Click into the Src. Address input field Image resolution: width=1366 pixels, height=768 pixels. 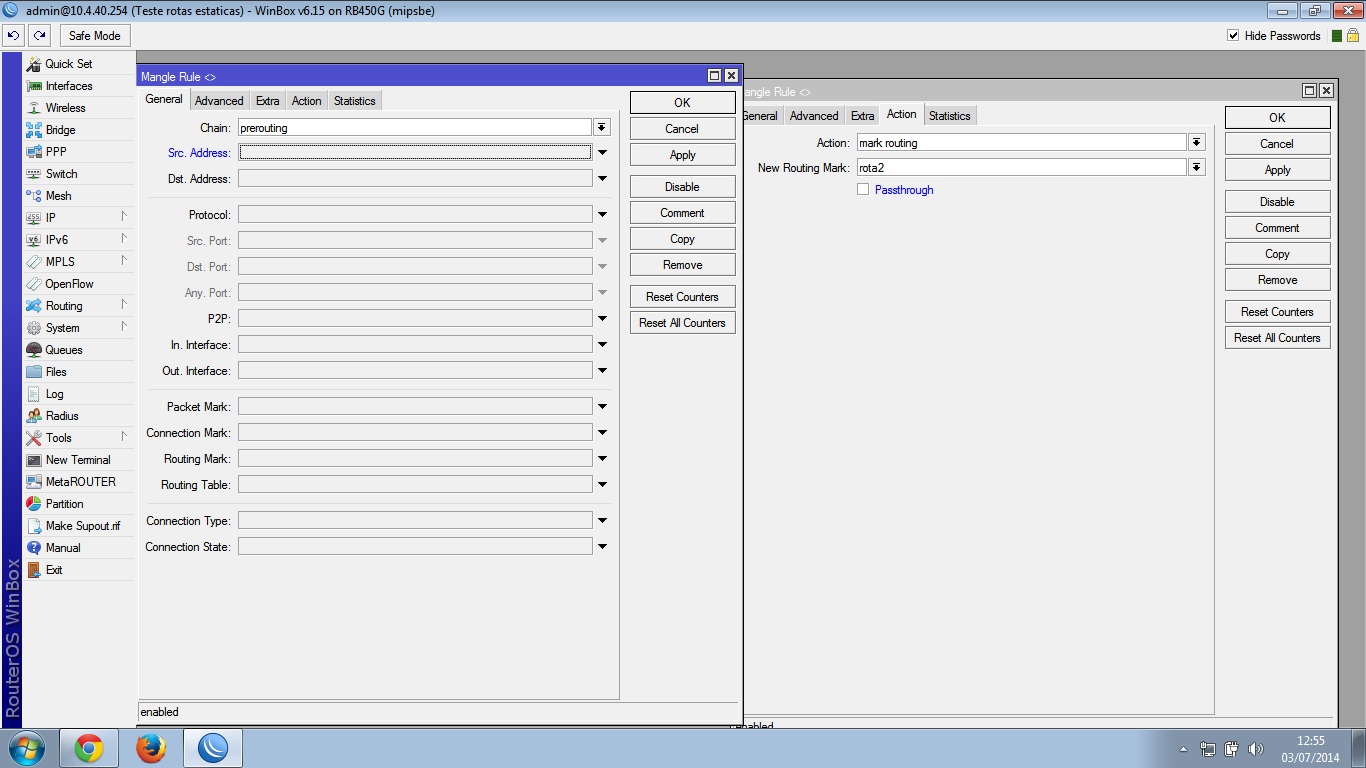(415, 153)
